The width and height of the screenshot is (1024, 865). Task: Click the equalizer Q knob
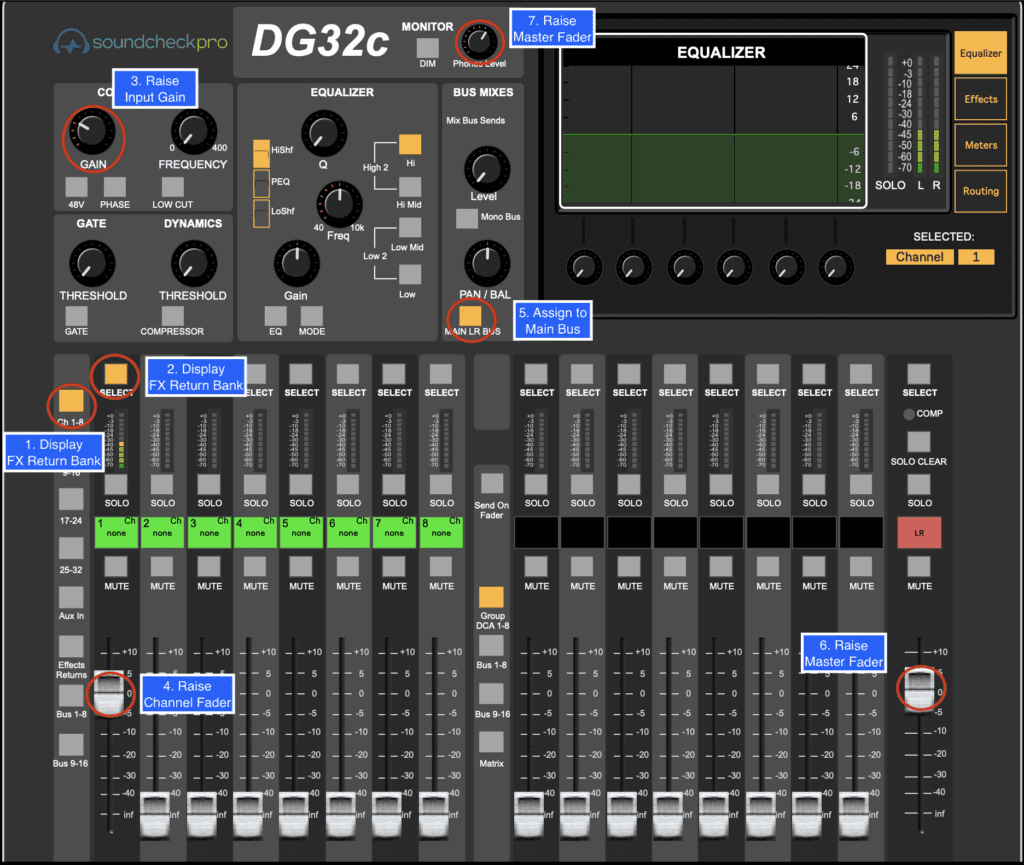(323, 133)
